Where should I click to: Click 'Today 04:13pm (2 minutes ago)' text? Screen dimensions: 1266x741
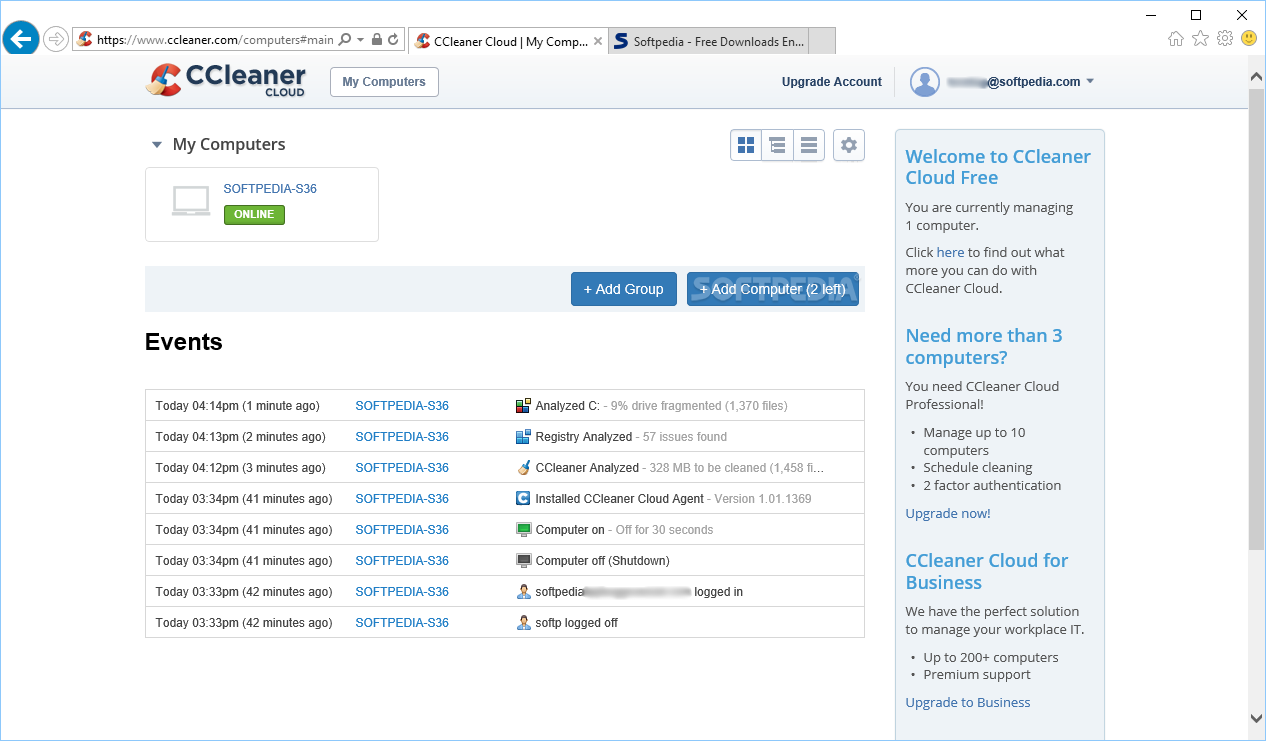(241, 437)
